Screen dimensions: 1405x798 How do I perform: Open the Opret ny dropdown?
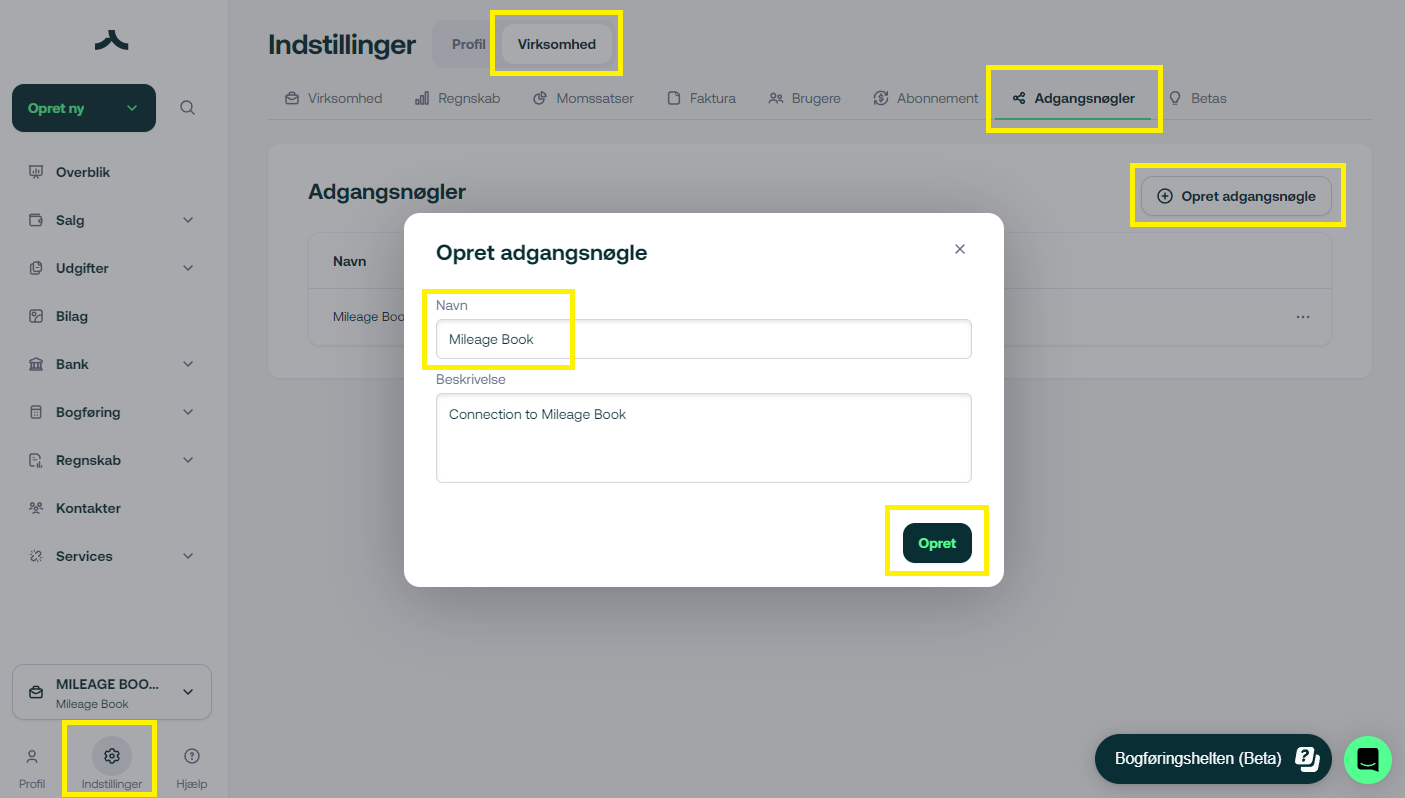84,108
